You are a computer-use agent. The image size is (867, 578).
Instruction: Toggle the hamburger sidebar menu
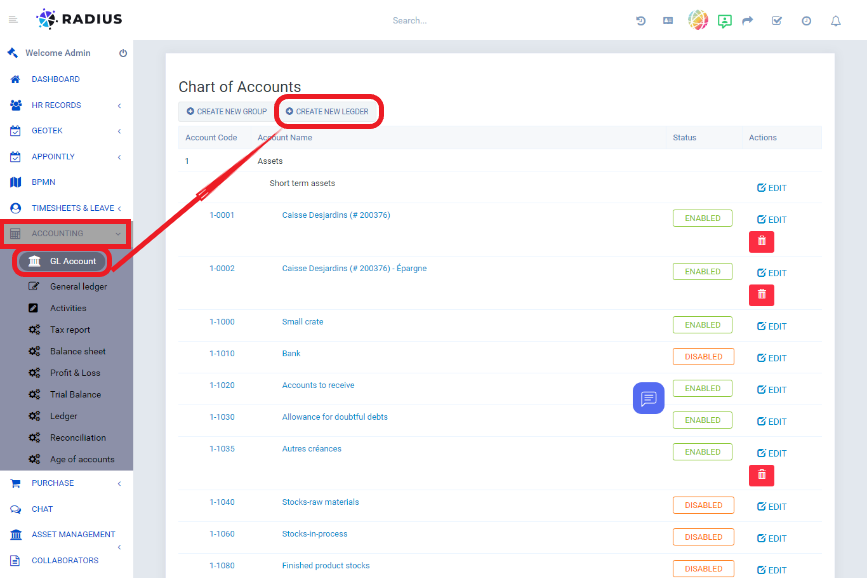13,20
